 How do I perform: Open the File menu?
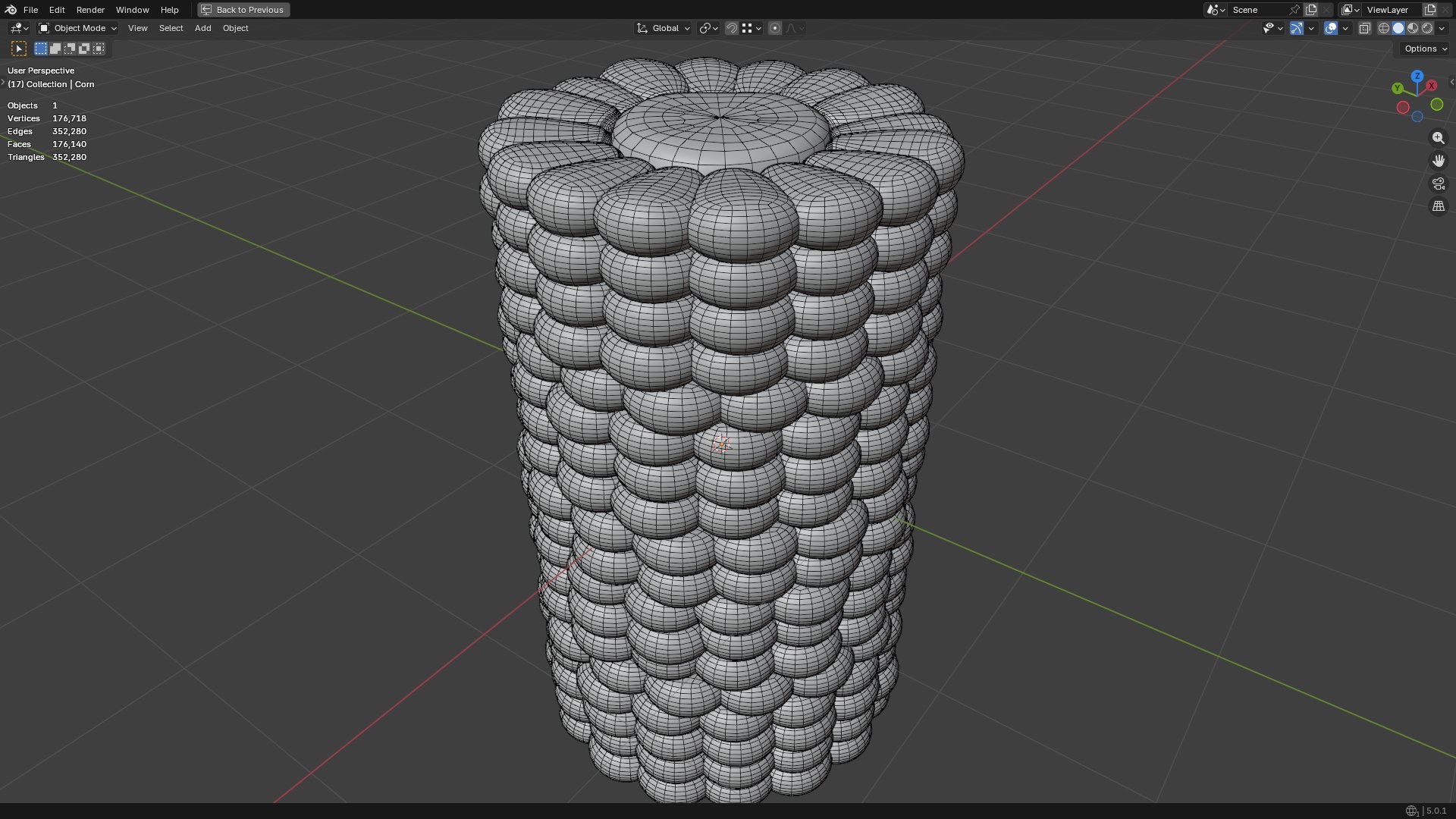coord(30,10)
